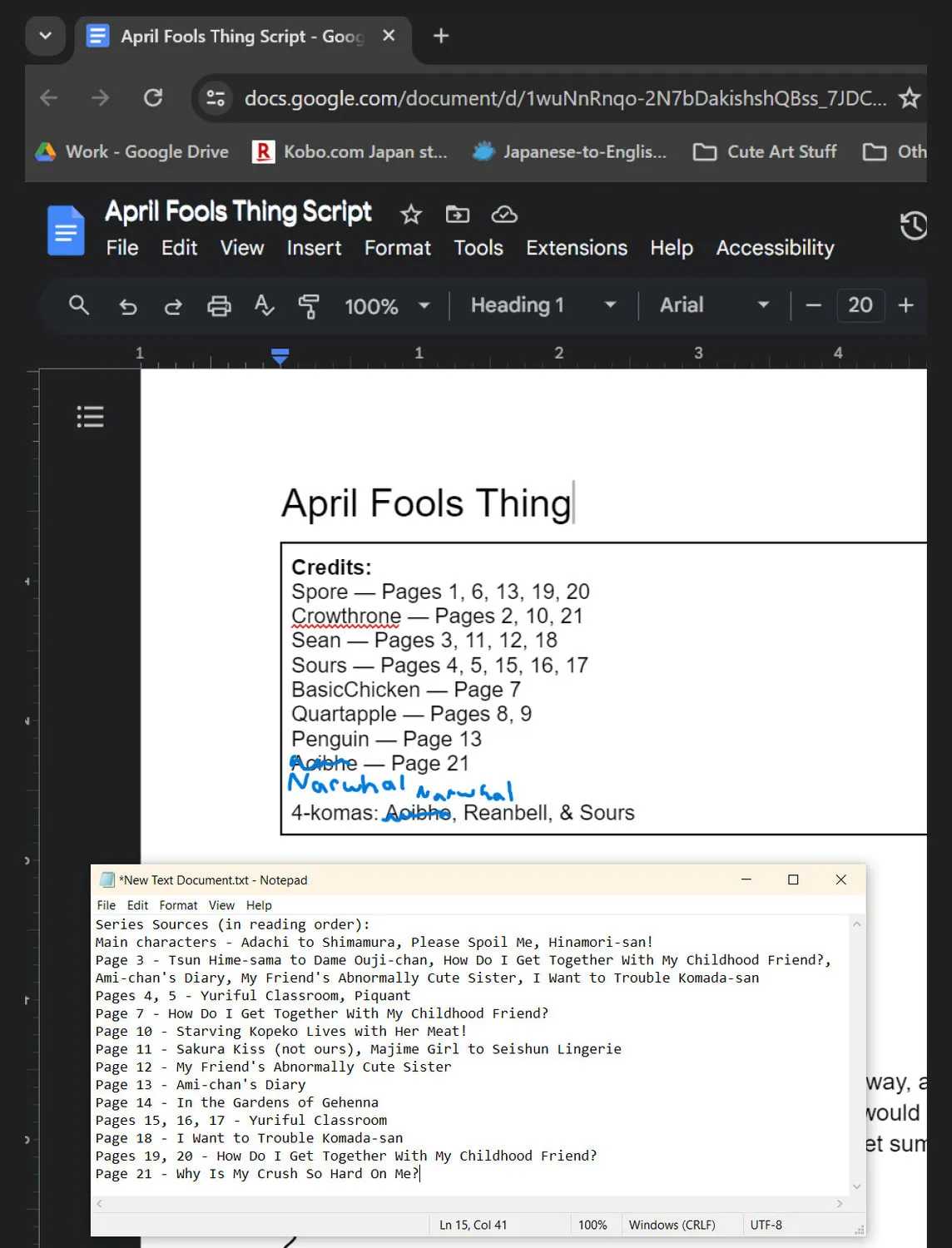Image resolution: width=952 pixels, height=1248 pixels.
Task: Open the Cute Art Stuff bookmarks folder
Action: pyautogui.click(x=766, y=151)
